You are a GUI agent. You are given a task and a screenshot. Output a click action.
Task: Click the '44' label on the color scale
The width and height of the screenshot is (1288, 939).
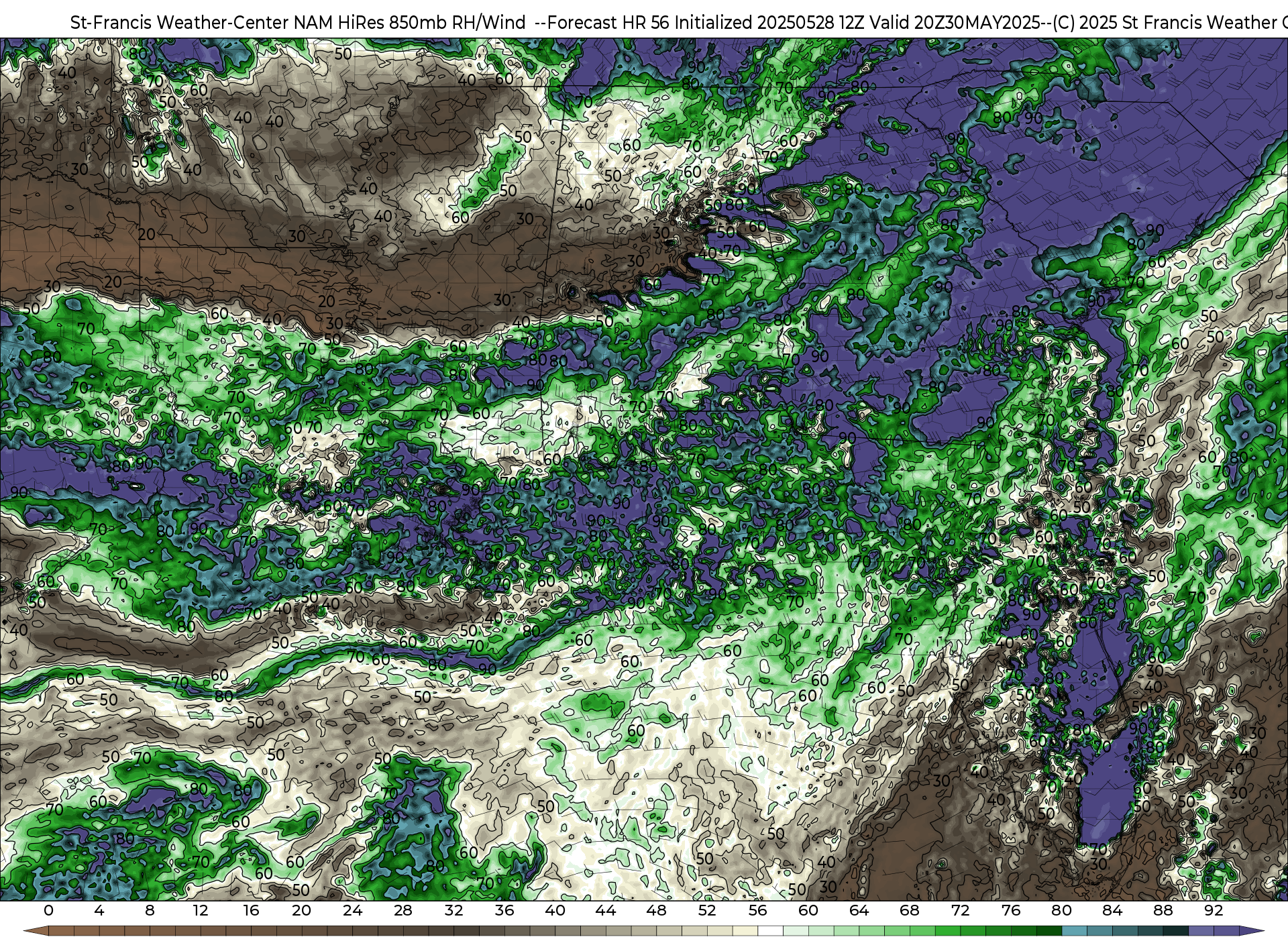(606, 910)
